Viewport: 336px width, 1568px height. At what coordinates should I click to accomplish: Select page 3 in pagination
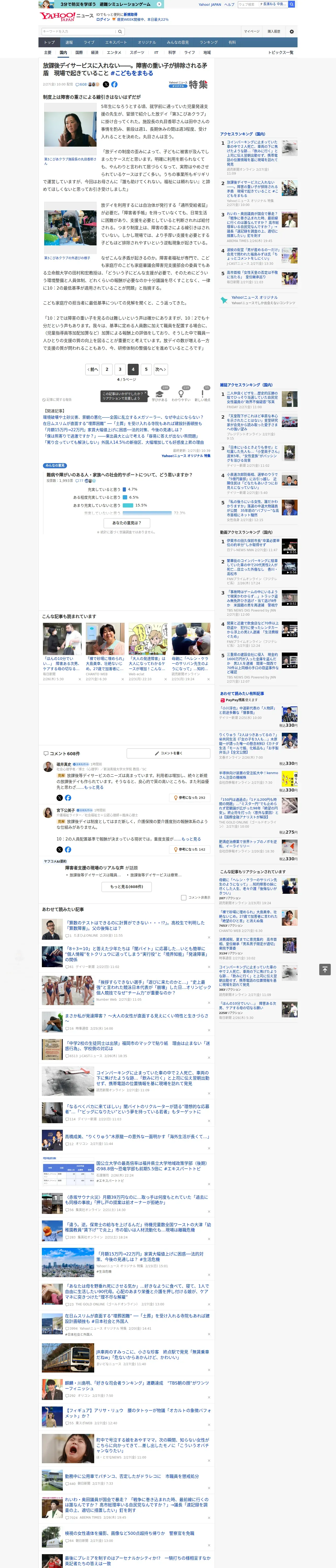click(x=120, y=370)
